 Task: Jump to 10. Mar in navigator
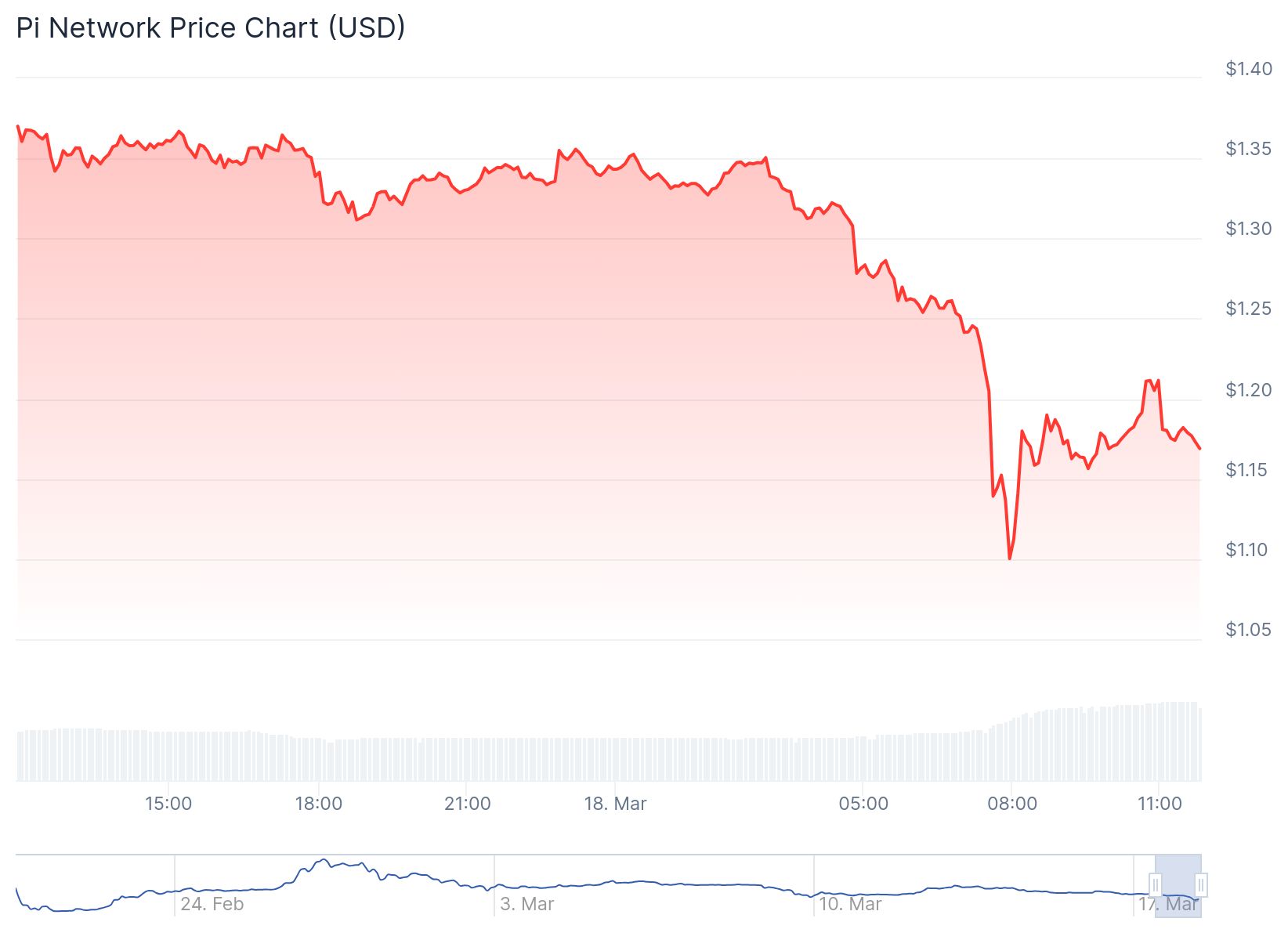click(850, 904)
